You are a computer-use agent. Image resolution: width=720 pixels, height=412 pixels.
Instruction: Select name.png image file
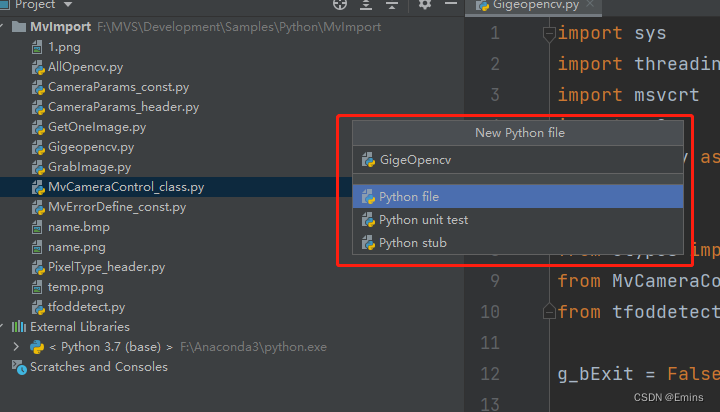tap(77, 247)
